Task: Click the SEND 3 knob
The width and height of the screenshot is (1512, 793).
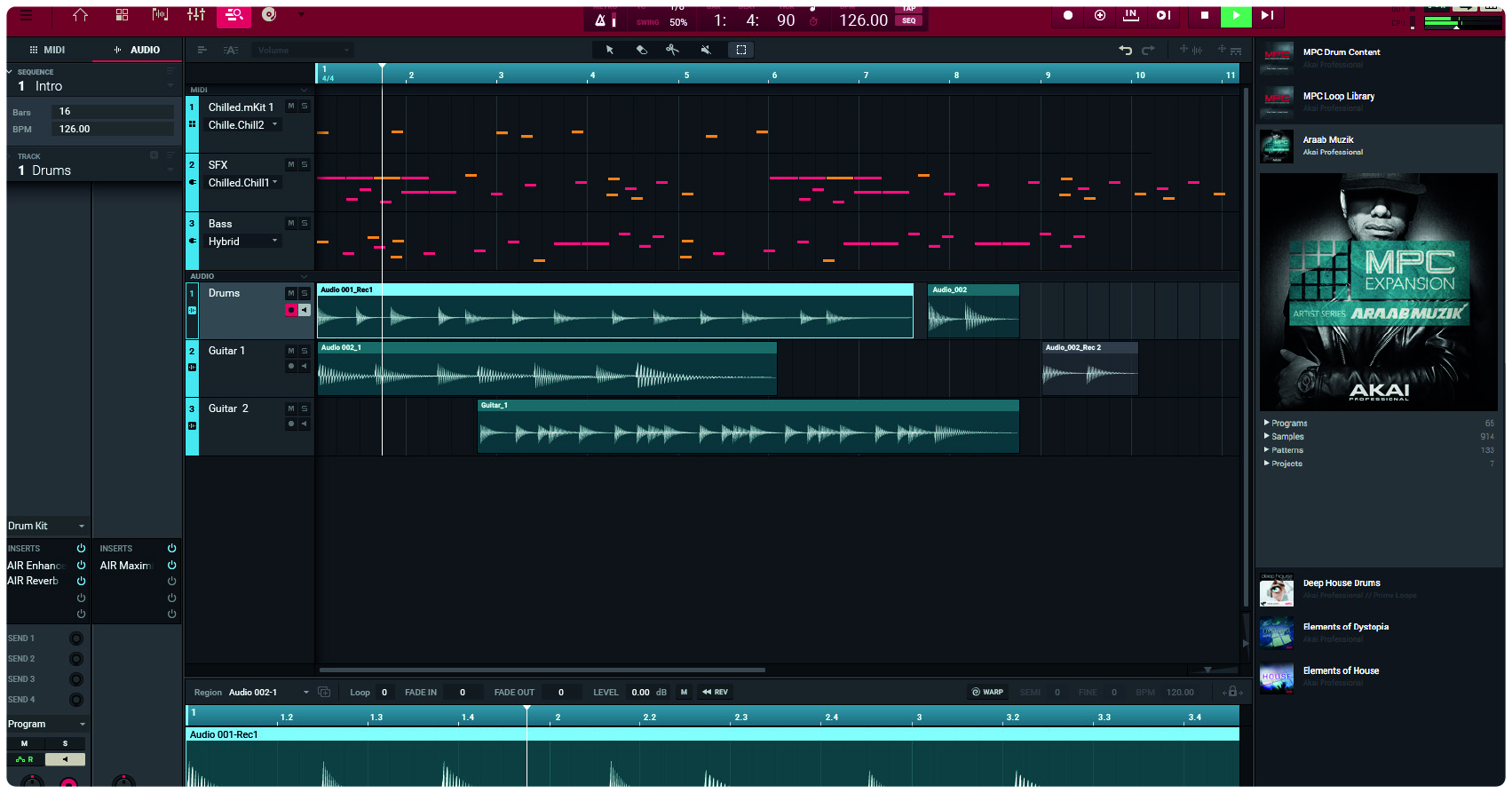Action: click(75, 679)
